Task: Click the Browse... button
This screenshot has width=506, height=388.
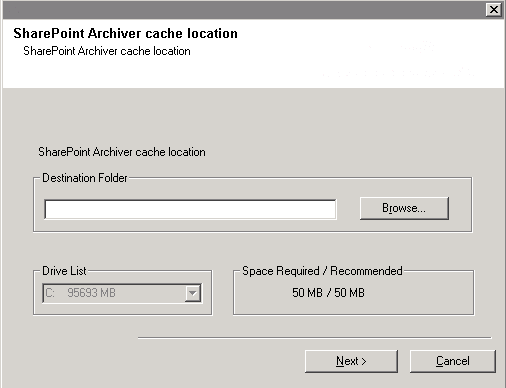Action: [404, 208]
